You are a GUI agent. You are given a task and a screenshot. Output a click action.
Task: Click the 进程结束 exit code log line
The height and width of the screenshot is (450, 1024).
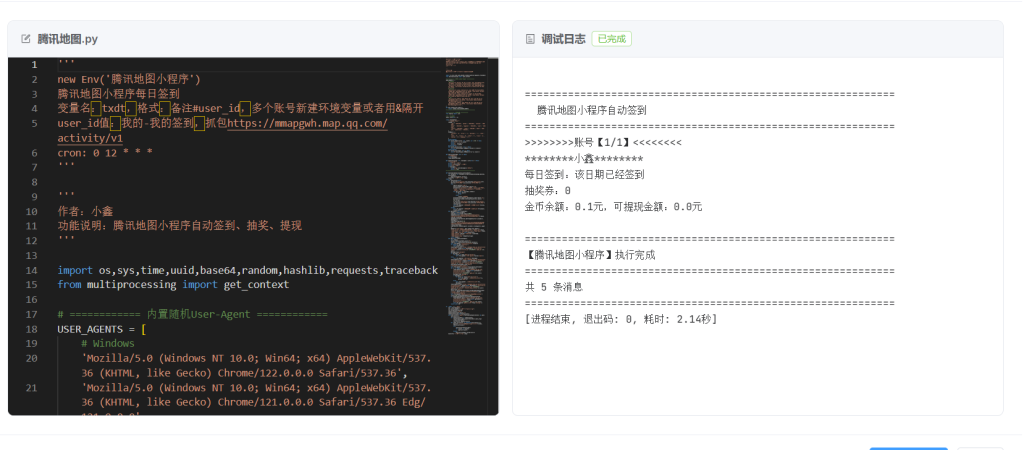click(620, 318)
